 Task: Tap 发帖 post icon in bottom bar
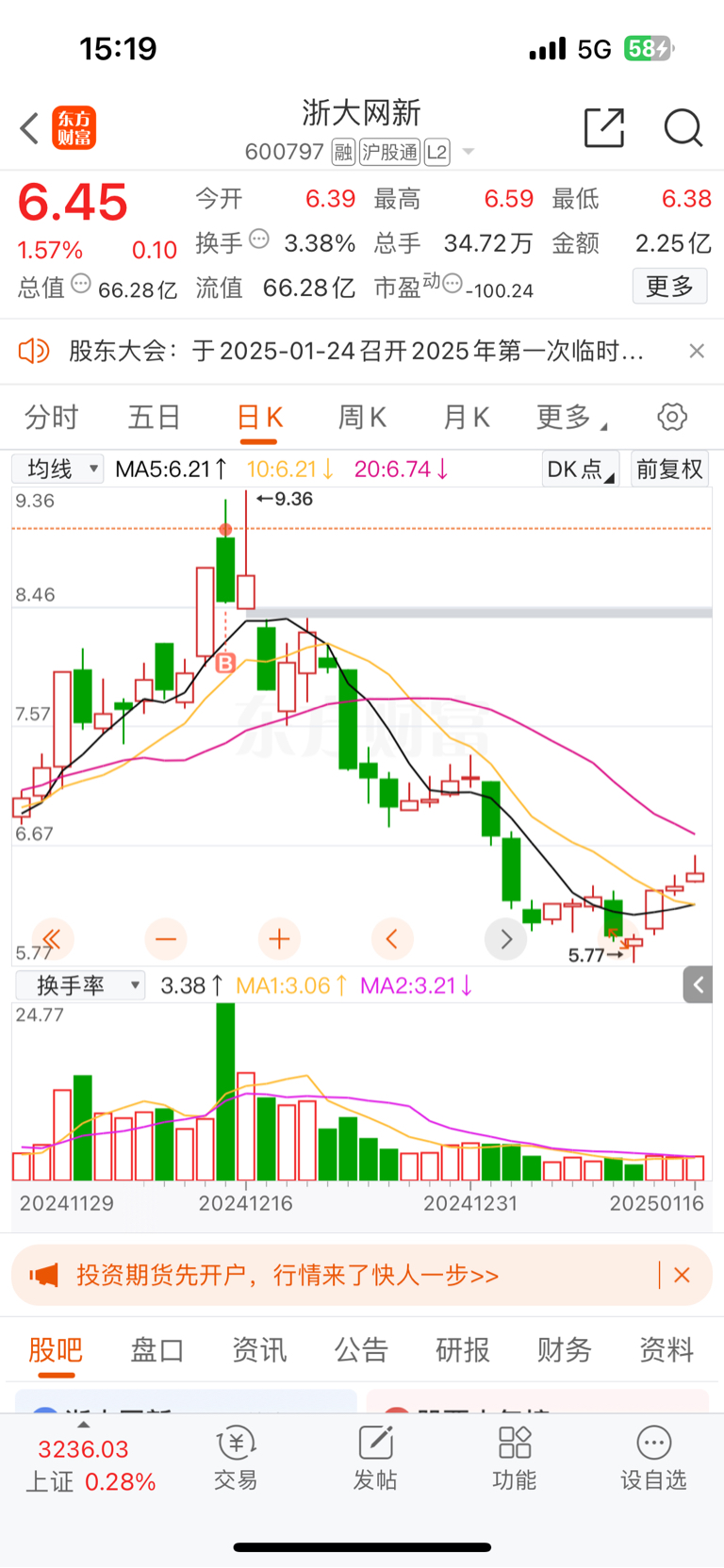375,1458
